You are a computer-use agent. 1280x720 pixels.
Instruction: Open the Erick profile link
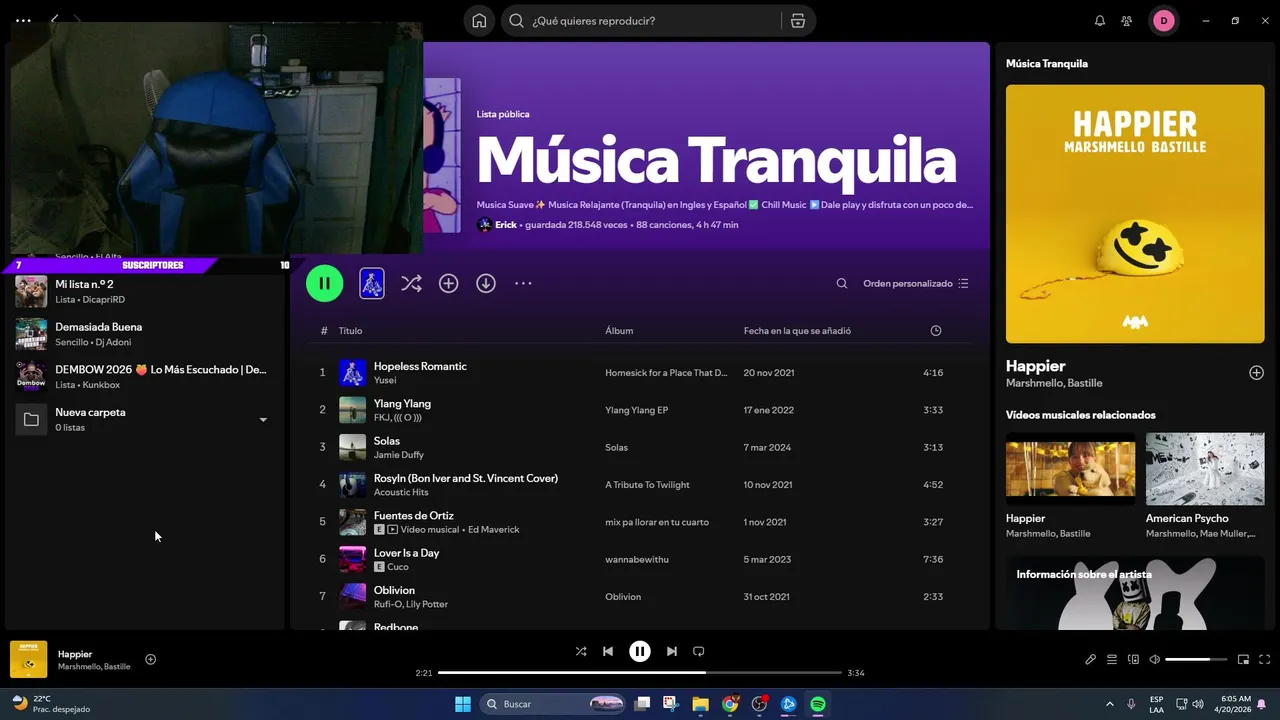[x=506, y=225]
